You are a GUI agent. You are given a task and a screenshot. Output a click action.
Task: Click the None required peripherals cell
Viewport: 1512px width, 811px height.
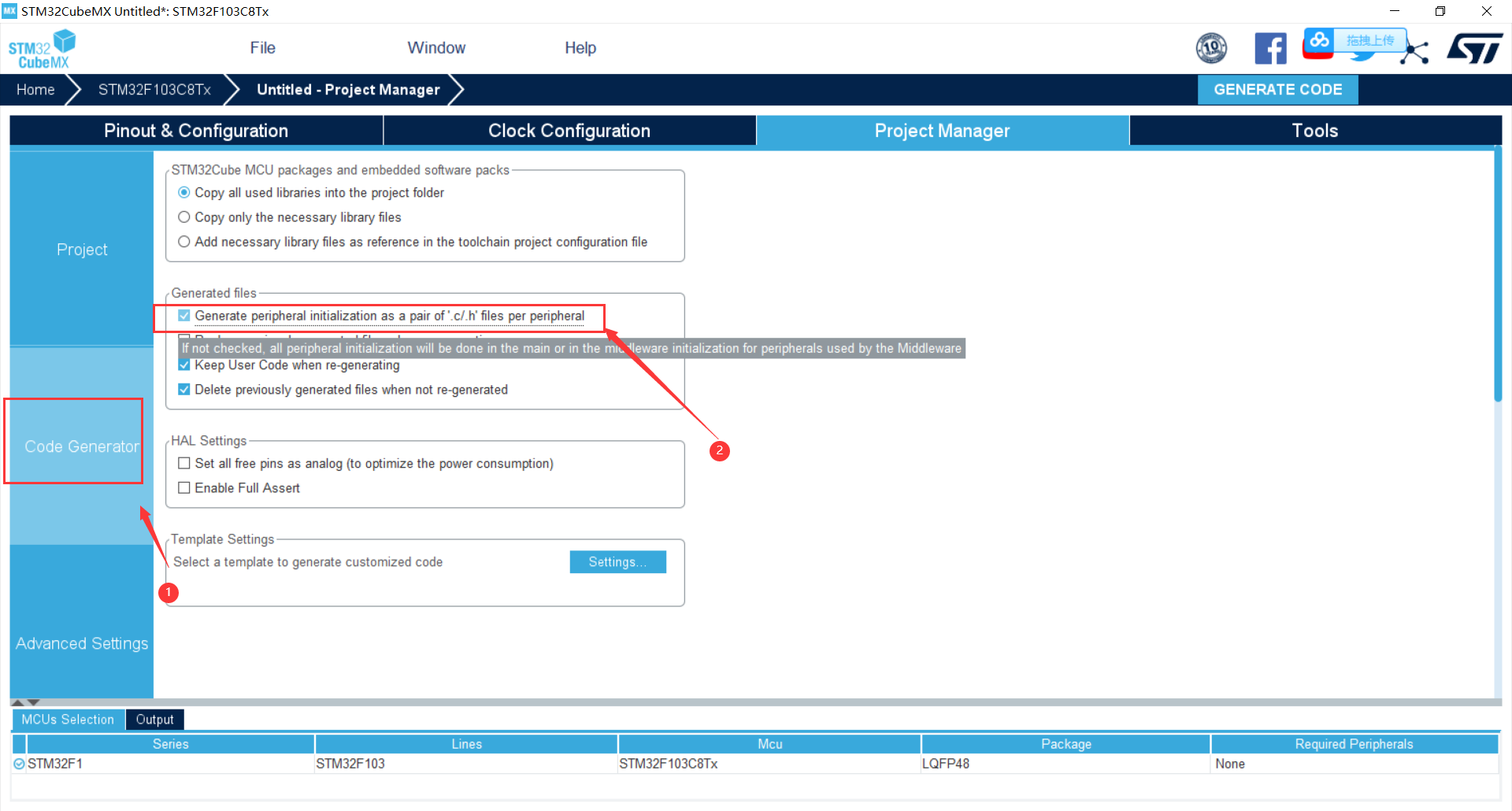(x=1354, y=764)
